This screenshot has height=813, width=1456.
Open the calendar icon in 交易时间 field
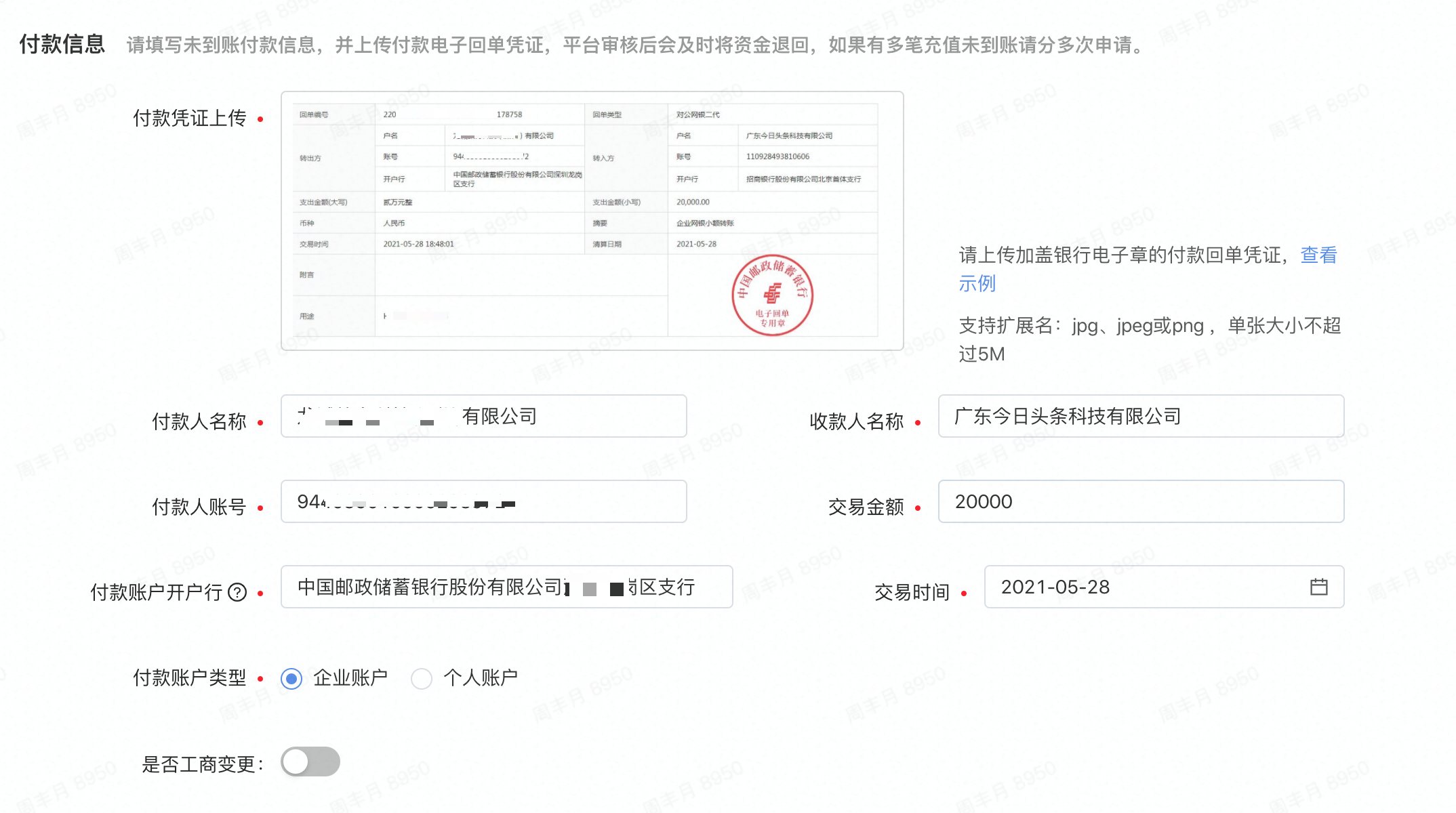1318,587
